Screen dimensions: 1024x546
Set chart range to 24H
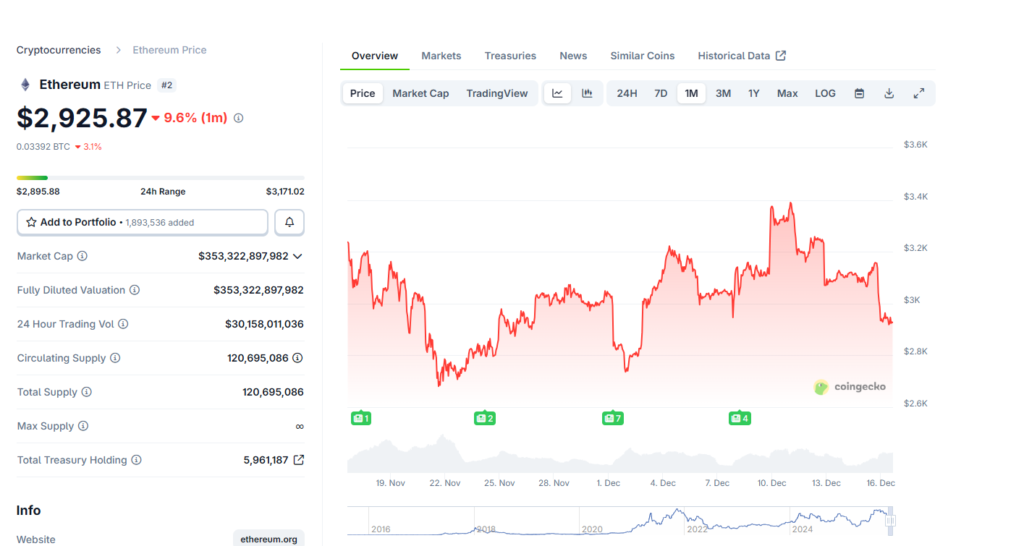point(627,93)
